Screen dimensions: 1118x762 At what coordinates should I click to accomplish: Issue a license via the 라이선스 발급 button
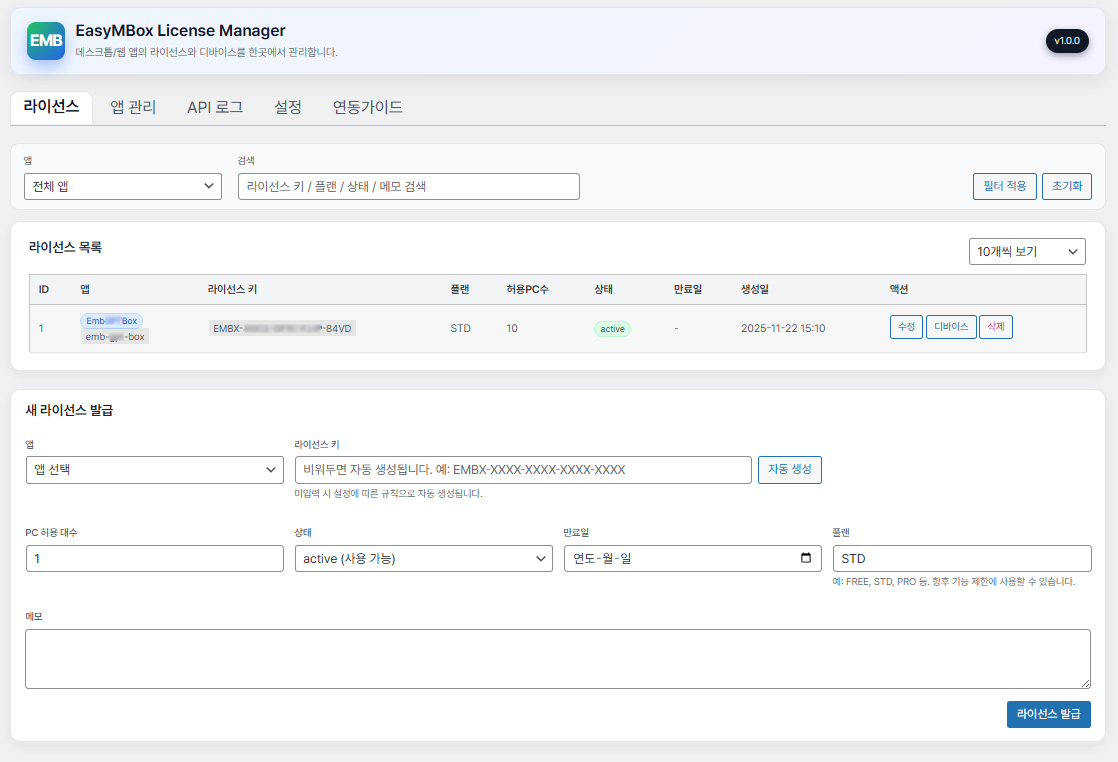click(1048, 713)
